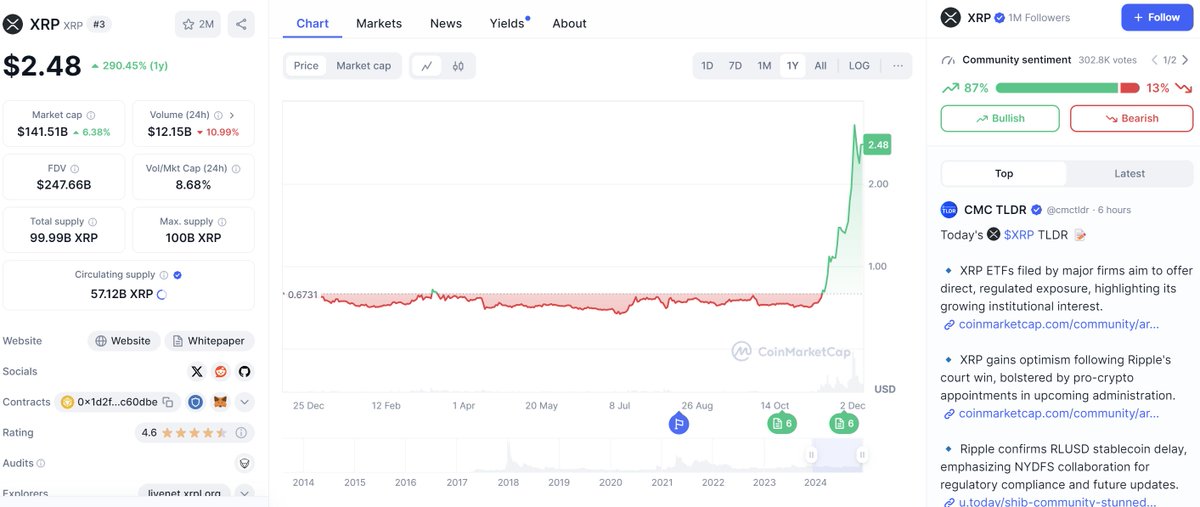Screen dimensions: 1200x507
Task: Toggle LOG scale on chart
Action: (x=859, y=66)
